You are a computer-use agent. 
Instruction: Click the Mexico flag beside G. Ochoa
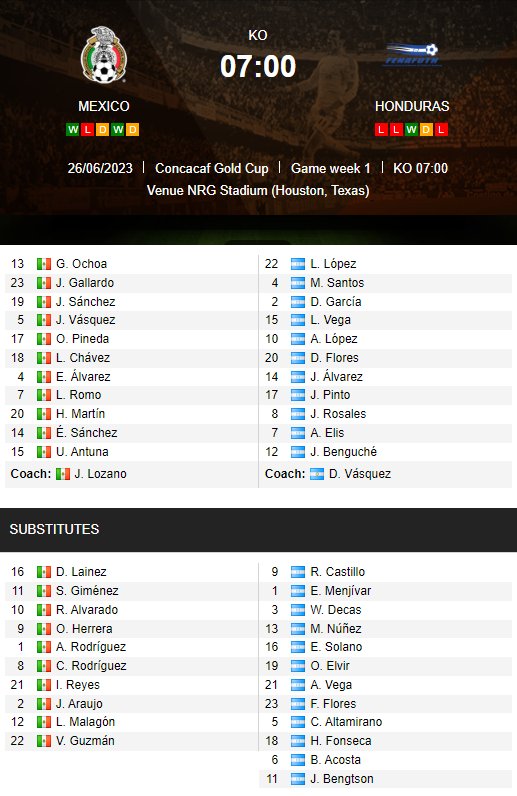pyautogui.click(x=44, y=264)
